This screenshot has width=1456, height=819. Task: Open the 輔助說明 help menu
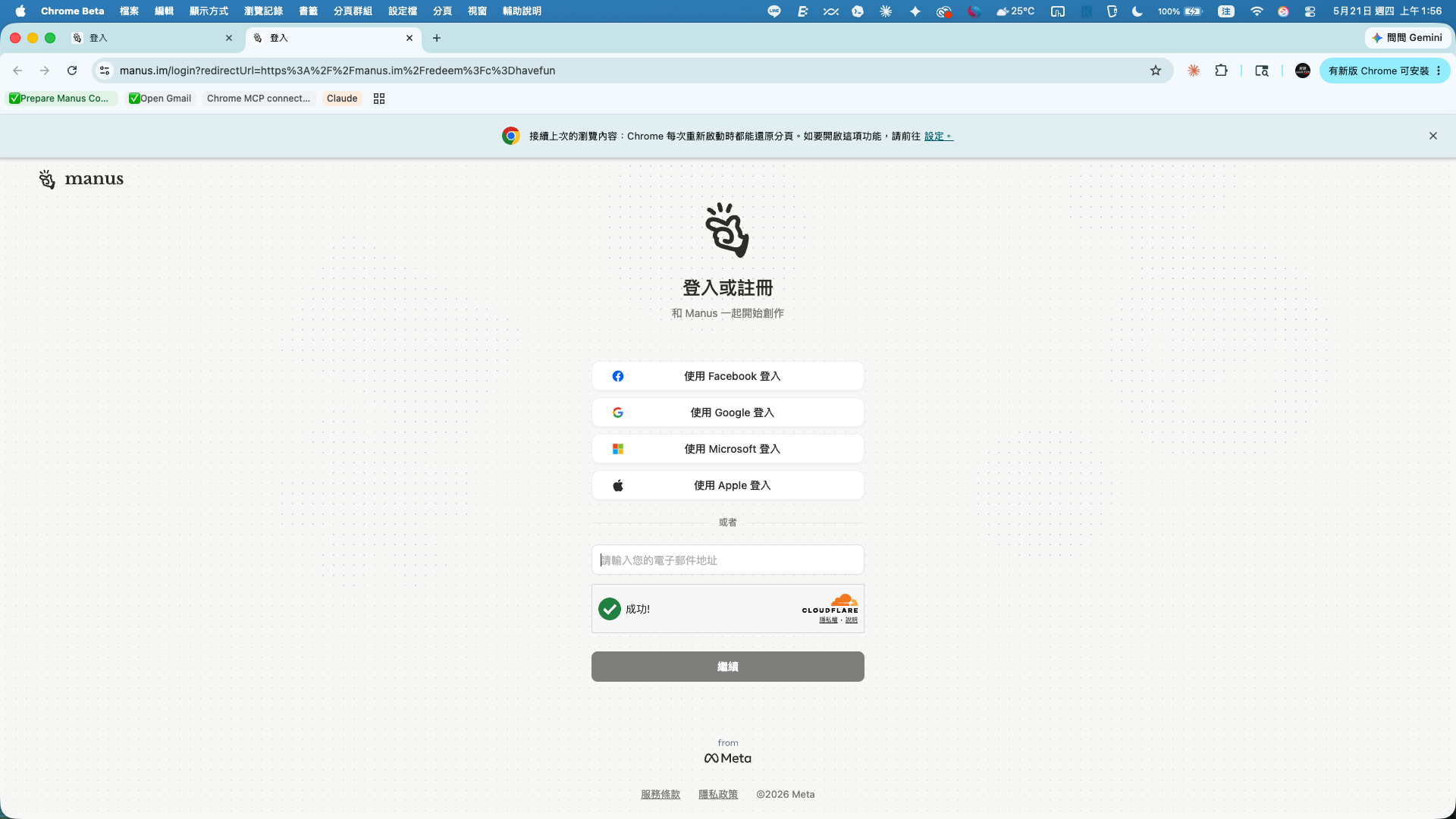[522, 11]
